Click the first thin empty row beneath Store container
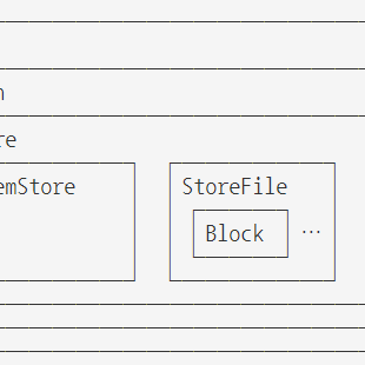 coord(182,316)
